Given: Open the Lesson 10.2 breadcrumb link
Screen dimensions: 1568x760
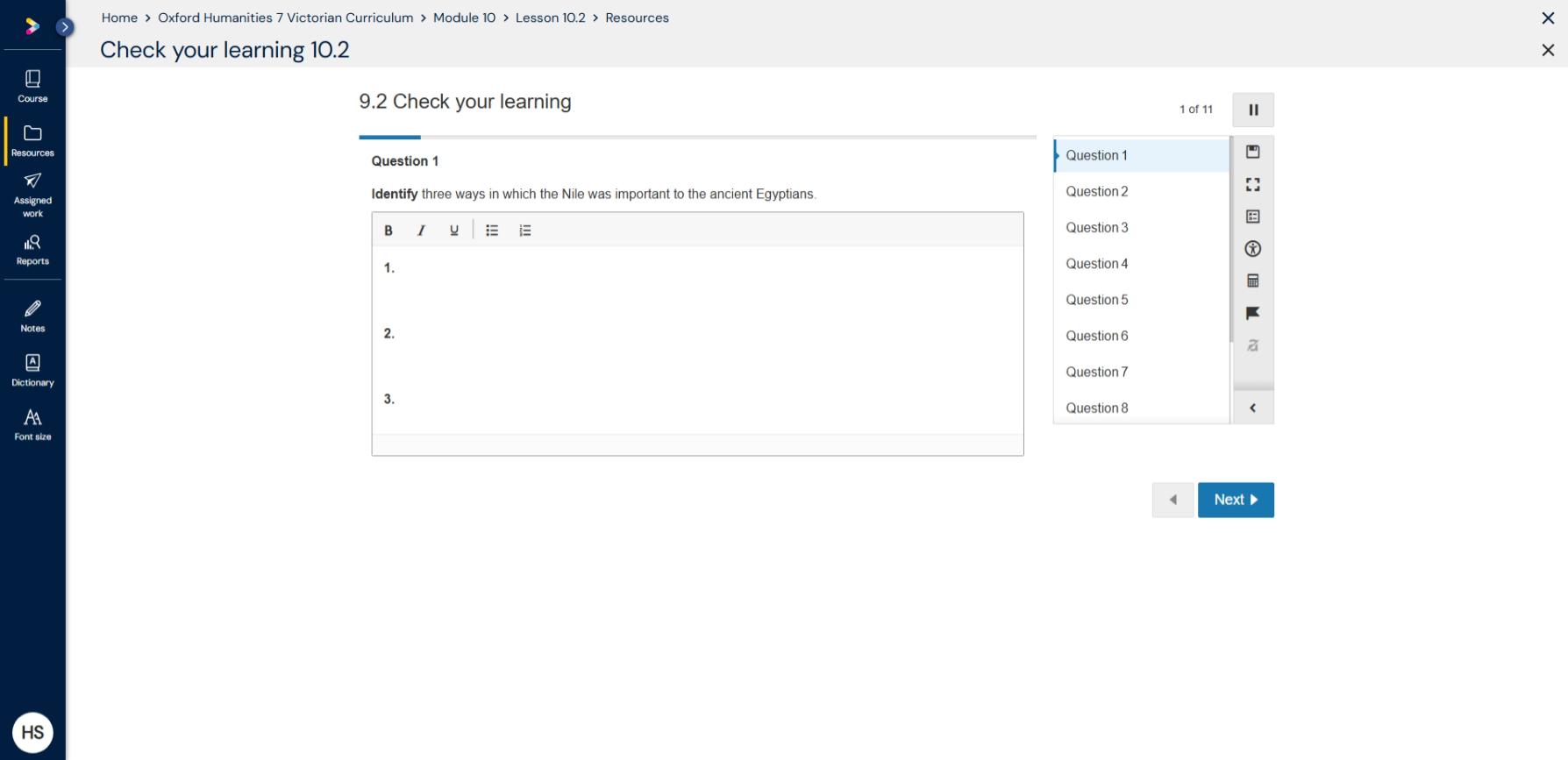Looking at the screenshot, I should pos(550,18).
